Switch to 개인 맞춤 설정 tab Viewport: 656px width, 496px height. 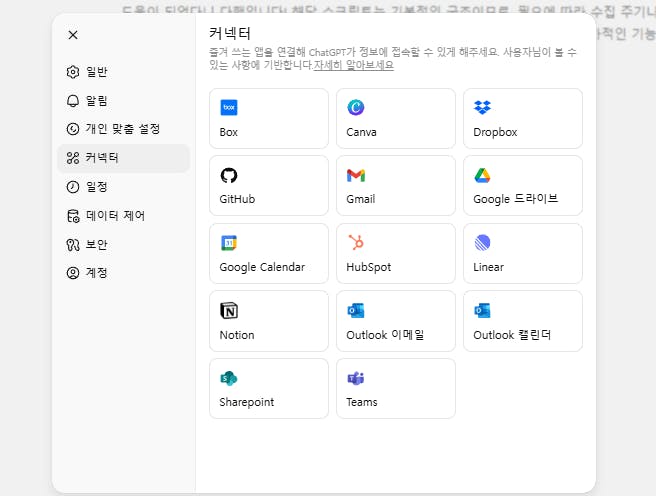point(123,129)
